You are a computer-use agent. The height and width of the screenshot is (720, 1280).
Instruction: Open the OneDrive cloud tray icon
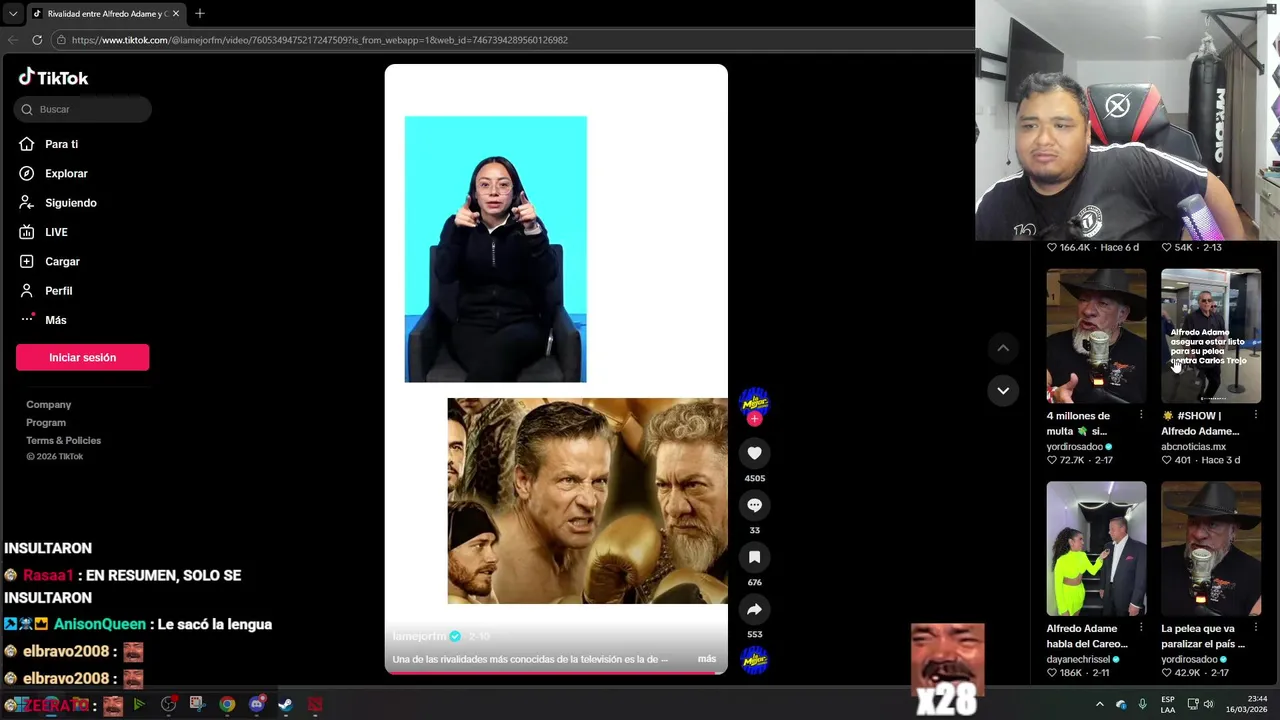(1121, 704)
